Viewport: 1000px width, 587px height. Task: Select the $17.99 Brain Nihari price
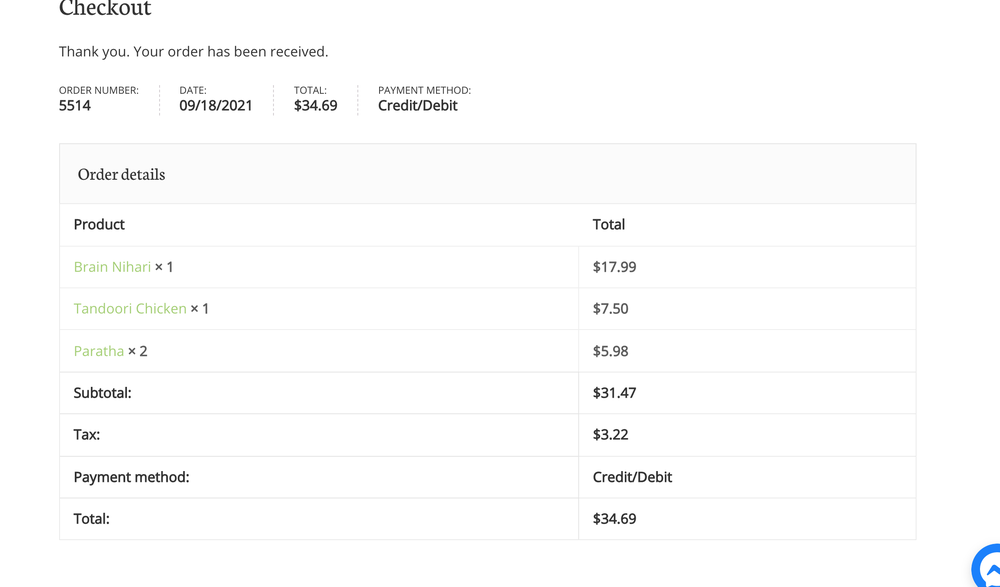[614, 267]
